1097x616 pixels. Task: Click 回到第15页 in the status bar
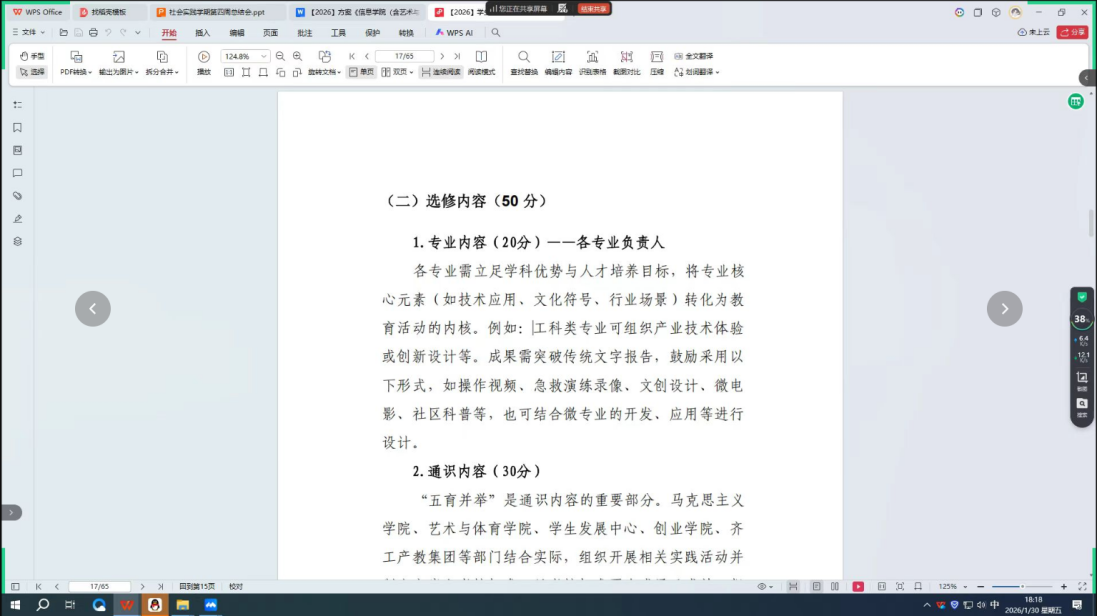[x=197, y=586]
